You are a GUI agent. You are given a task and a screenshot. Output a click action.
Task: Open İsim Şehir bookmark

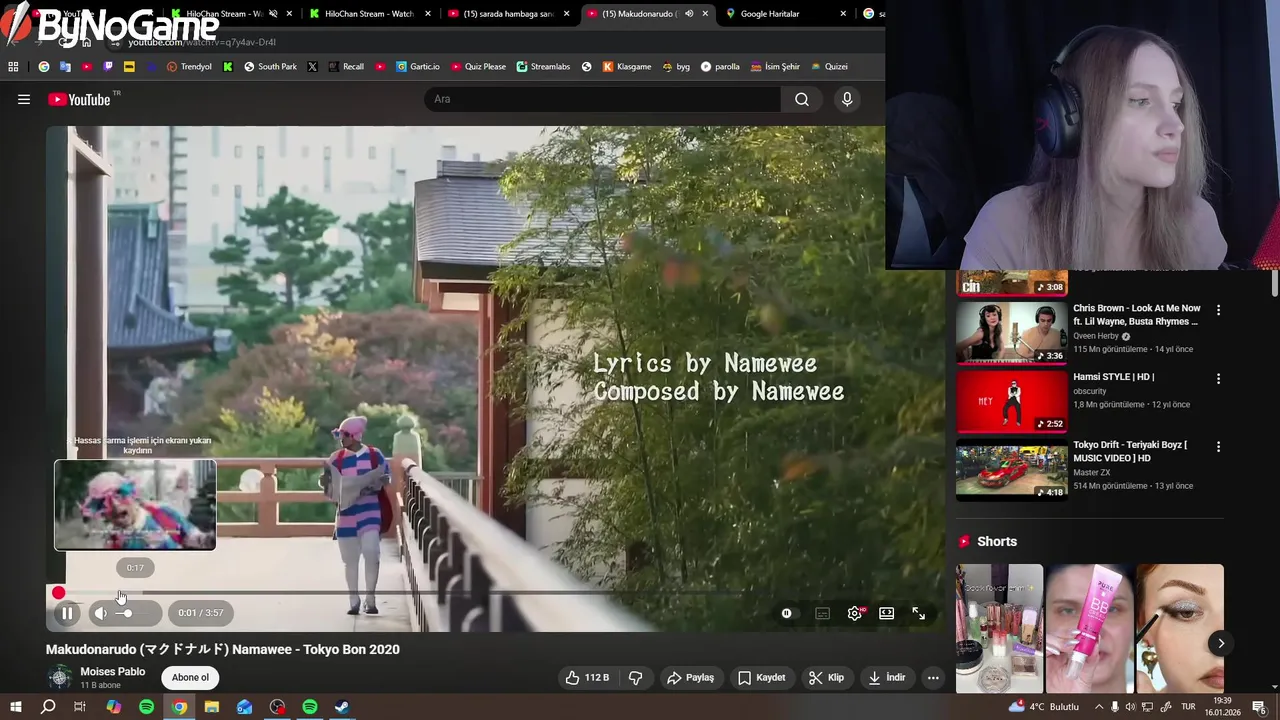pyautogui.click(x=774, y=67)
